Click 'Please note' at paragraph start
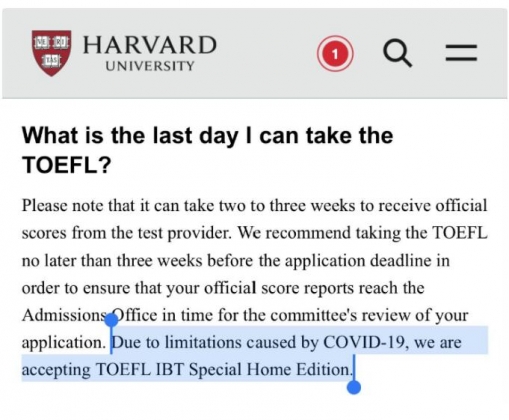 pos(63,205)
